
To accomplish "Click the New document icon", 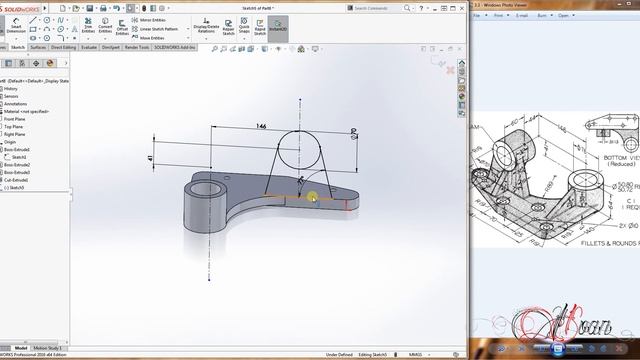I will point(62,8).
